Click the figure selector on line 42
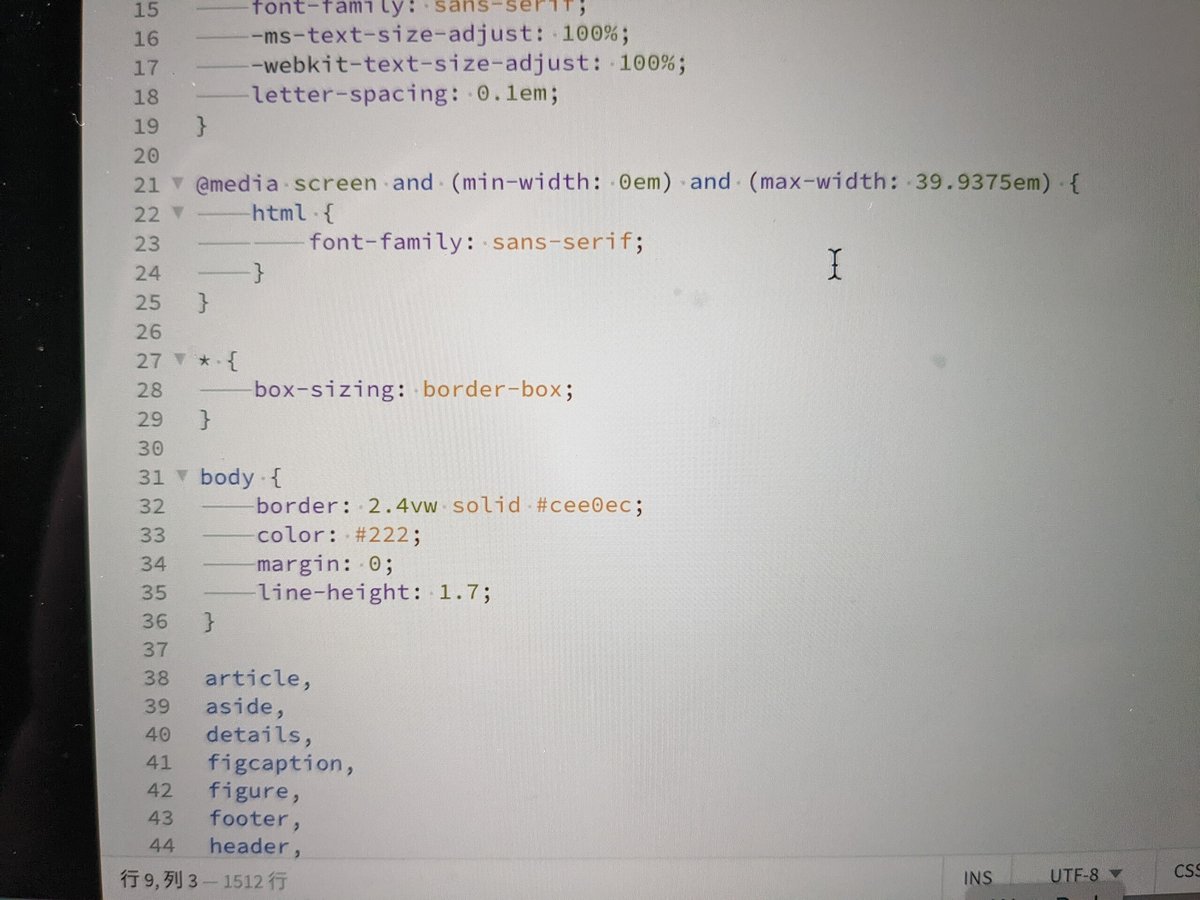Image resolution: width=1200 pixels, height=900 pixels. (248, 790)
